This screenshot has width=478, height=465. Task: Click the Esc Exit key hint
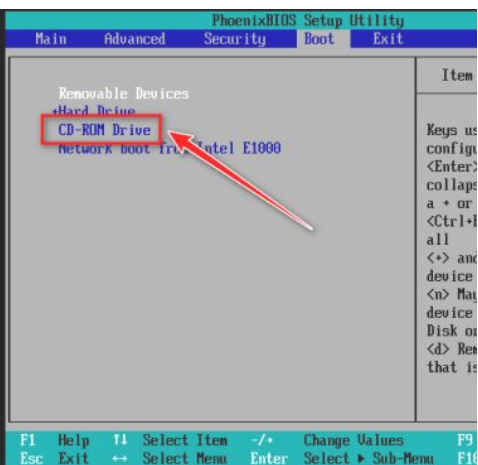point(55,458)
